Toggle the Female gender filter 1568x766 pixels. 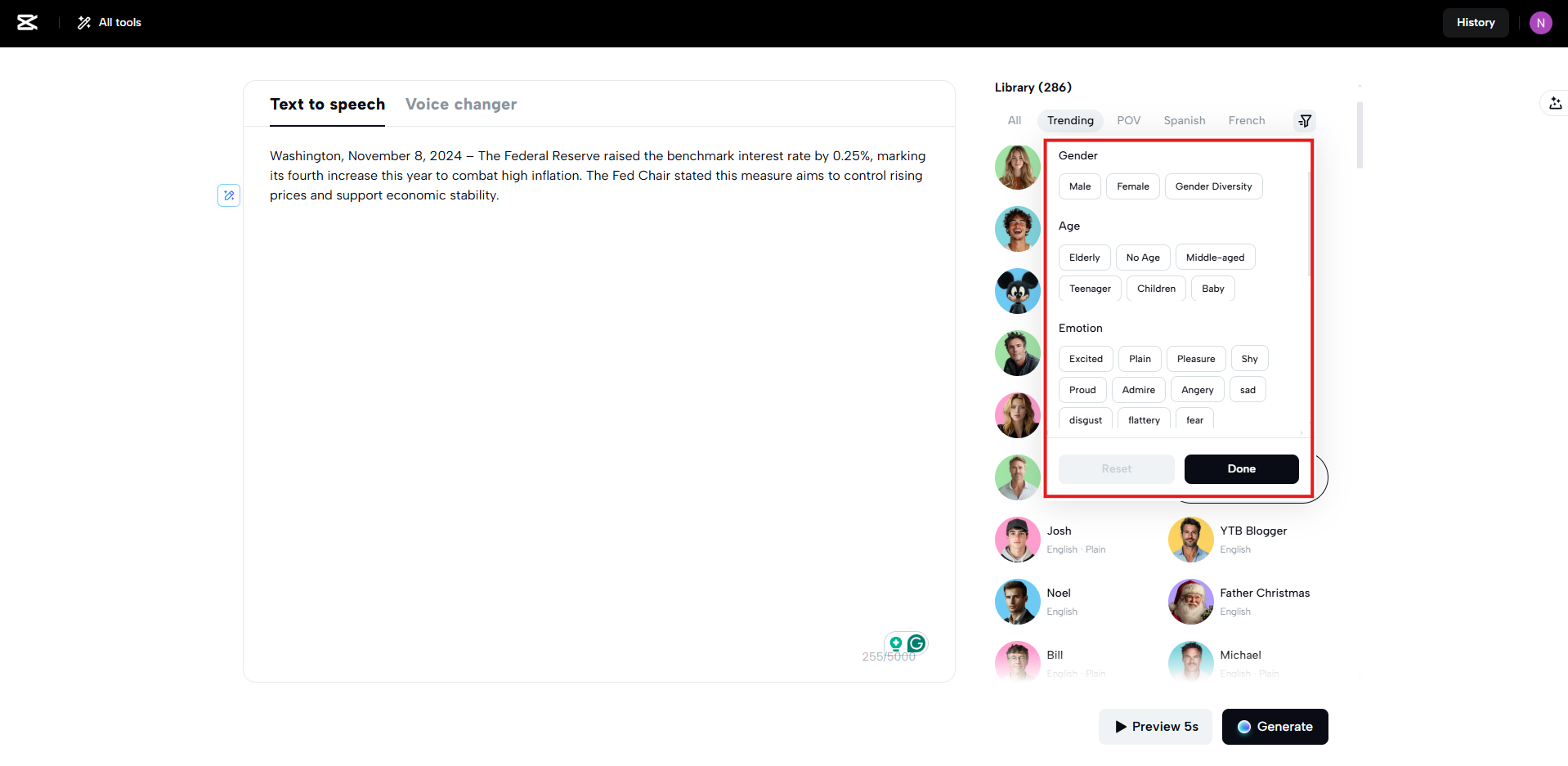(1133, 186)
